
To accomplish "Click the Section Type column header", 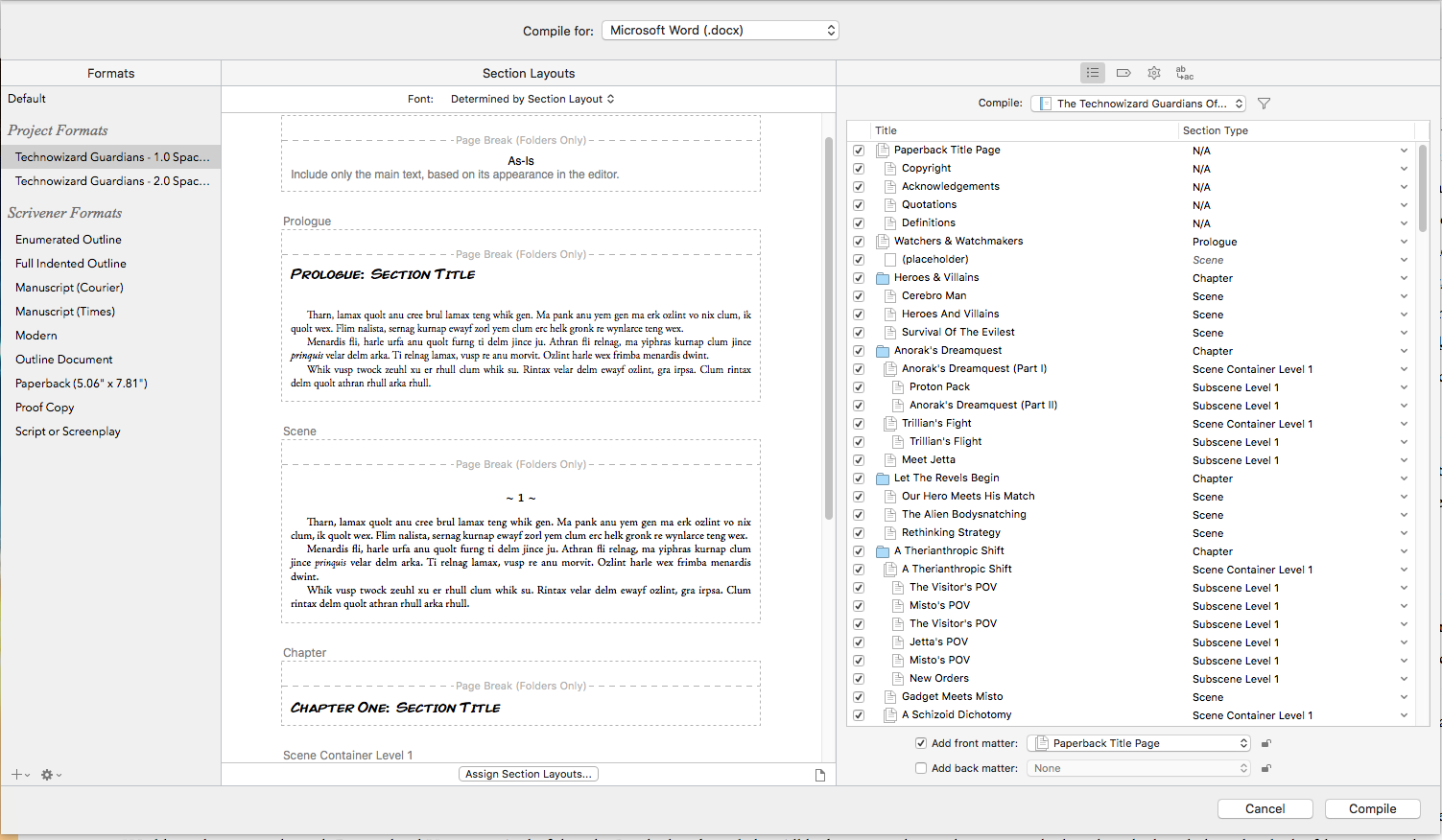I will click(1296, 130).
